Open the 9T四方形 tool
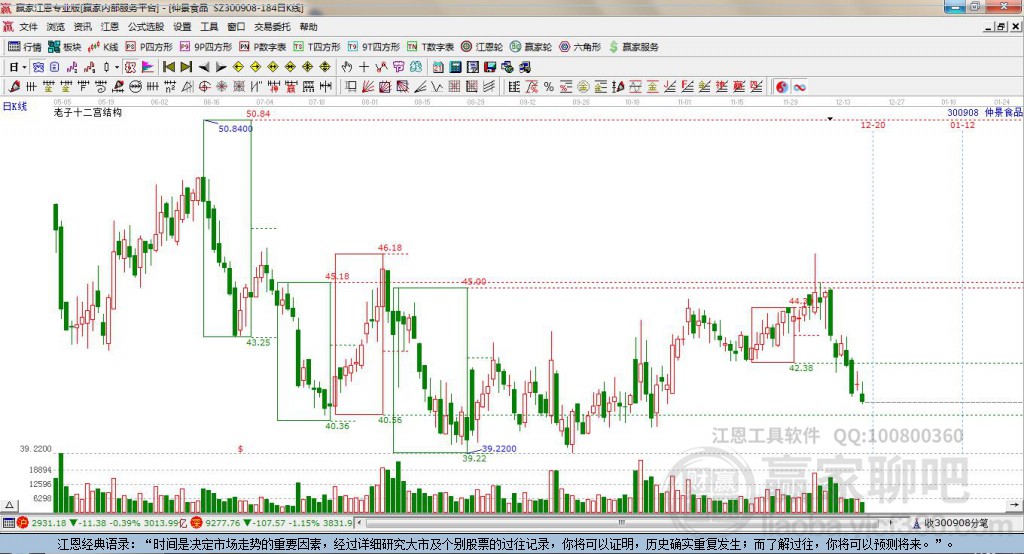Image resolution: width=1024 pixels, height=554 pixels. coord(374,47)
